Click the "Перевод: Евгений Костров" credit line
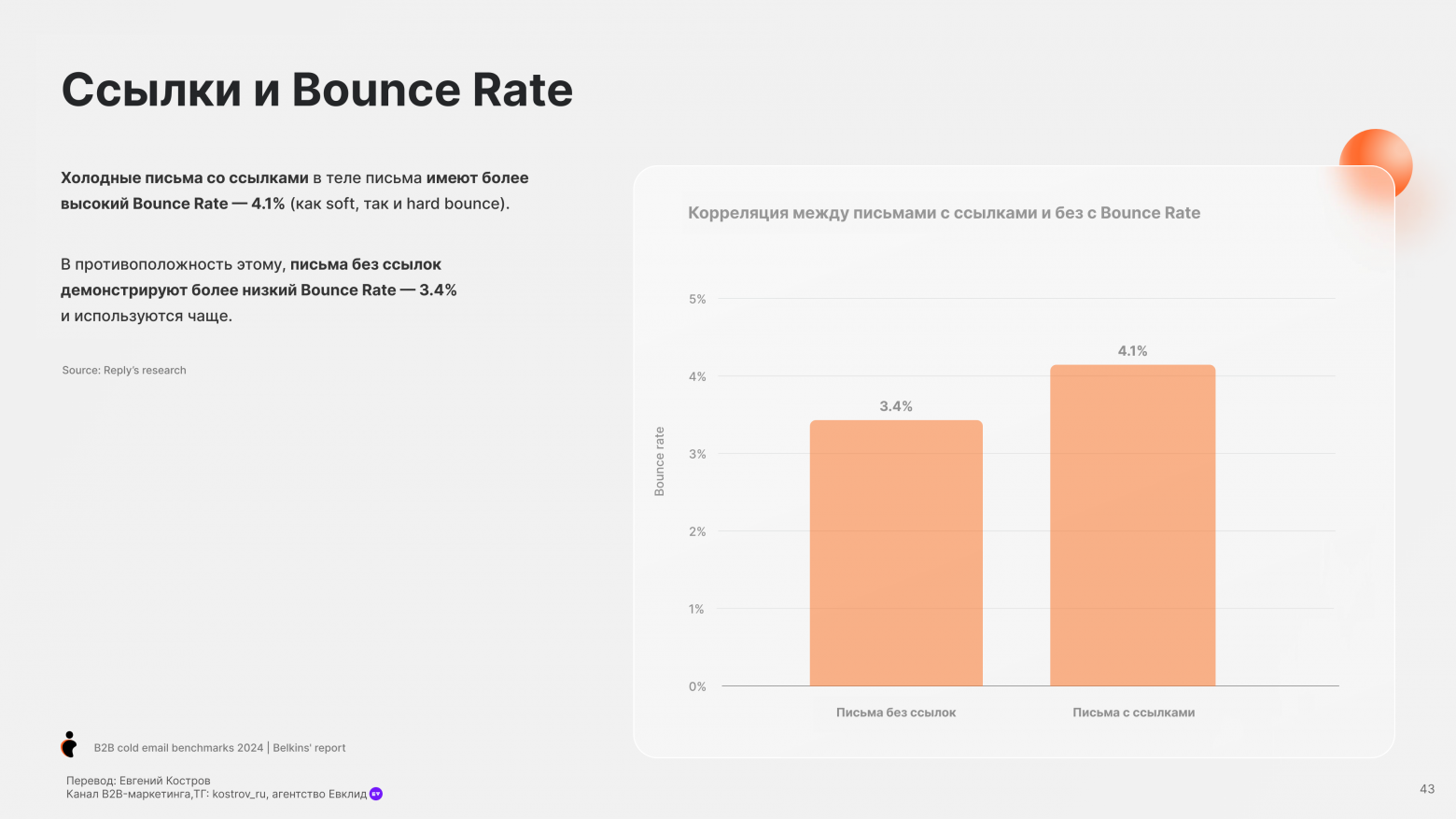 [x=138, y=781]
